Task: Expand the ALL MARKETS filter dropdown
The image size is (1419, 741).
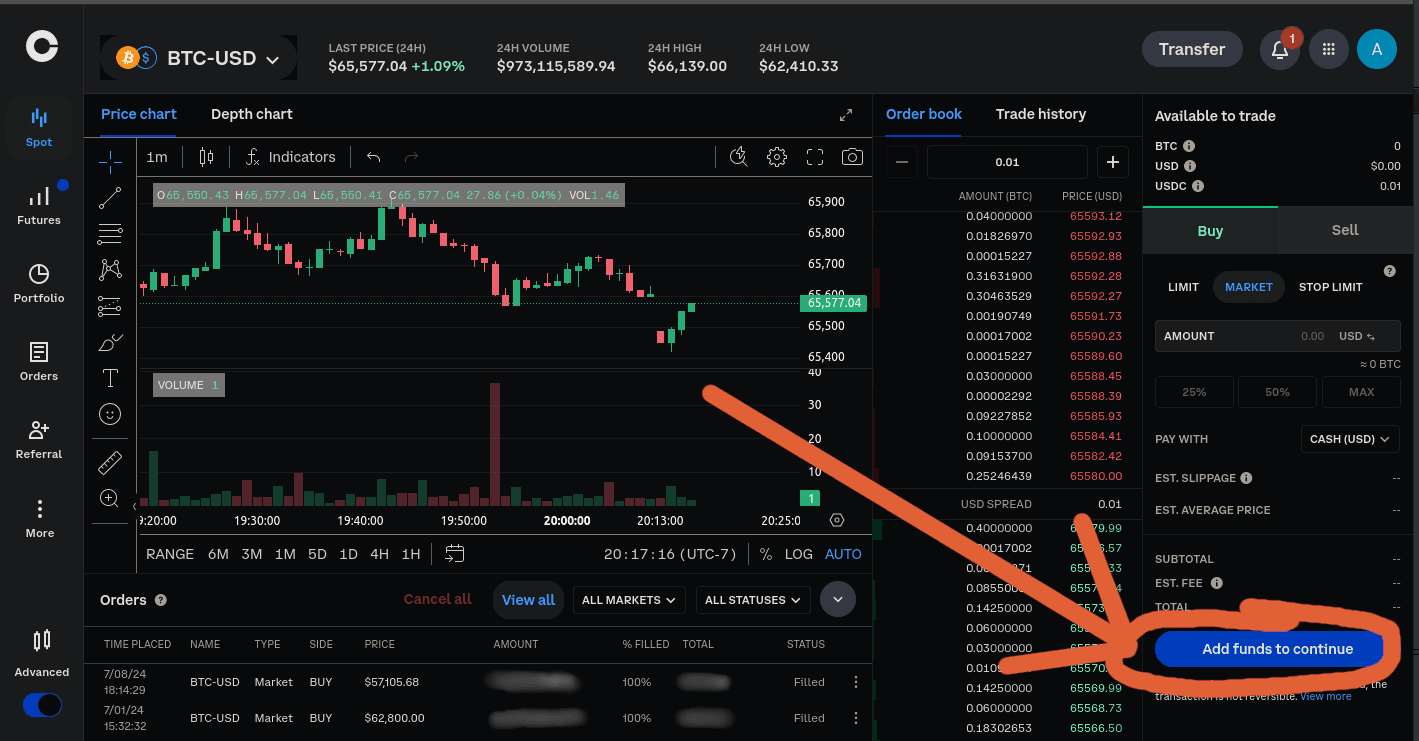Action: click(x=628, y=599)
